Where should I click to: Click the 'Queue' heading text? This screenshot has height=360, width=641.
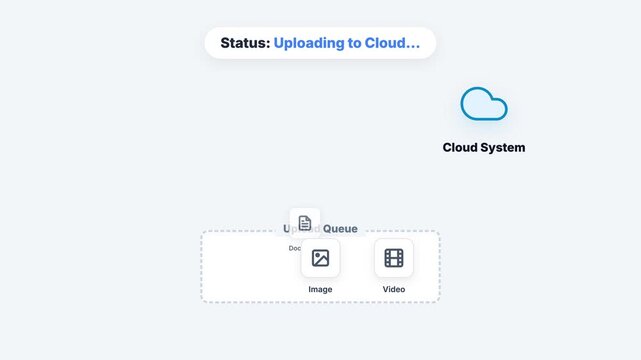(x=340, y=229)
